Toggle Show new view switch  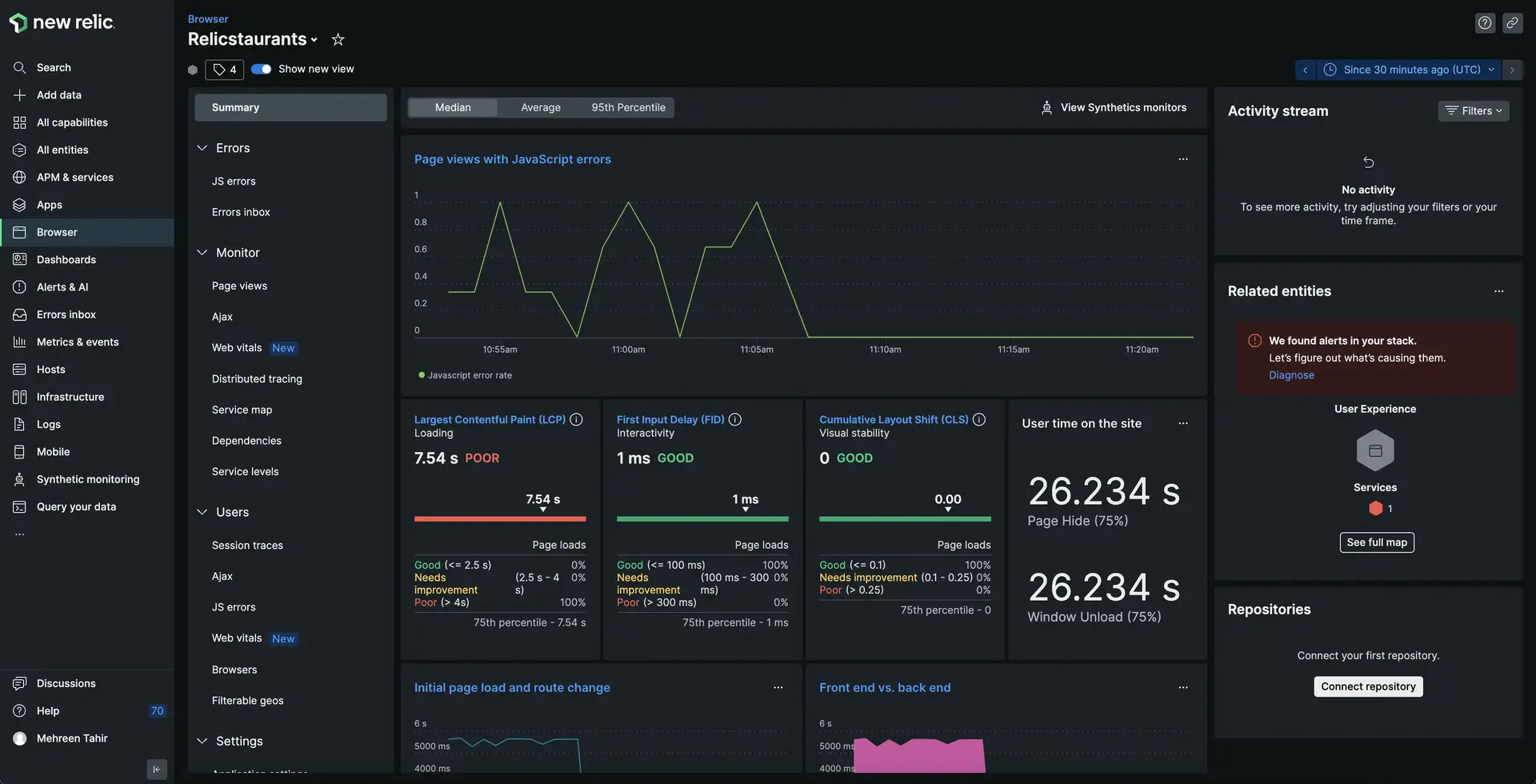[261, 70]
